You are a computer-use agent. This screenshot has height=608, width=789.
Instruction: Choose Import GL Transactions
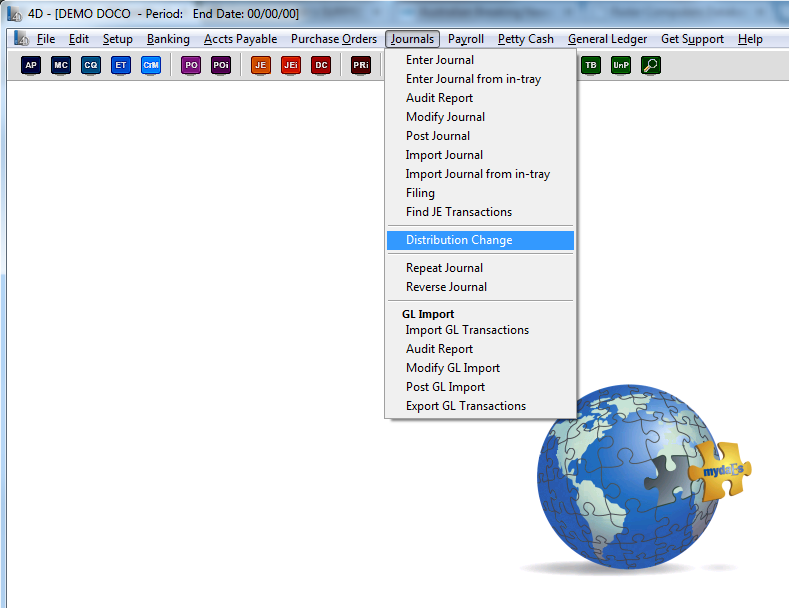pyautogui.click(x=481, y=330)
